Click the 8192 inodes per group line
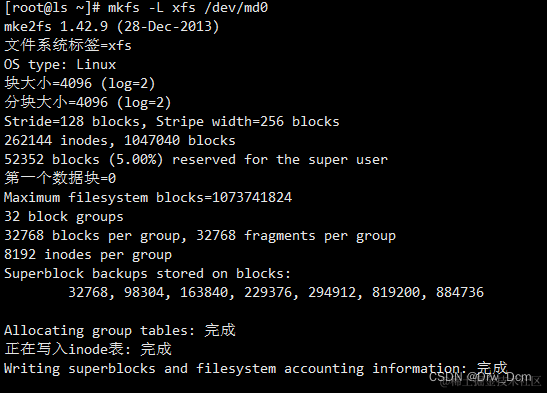The height and width of the screenshot is (393, 547). 88,255
